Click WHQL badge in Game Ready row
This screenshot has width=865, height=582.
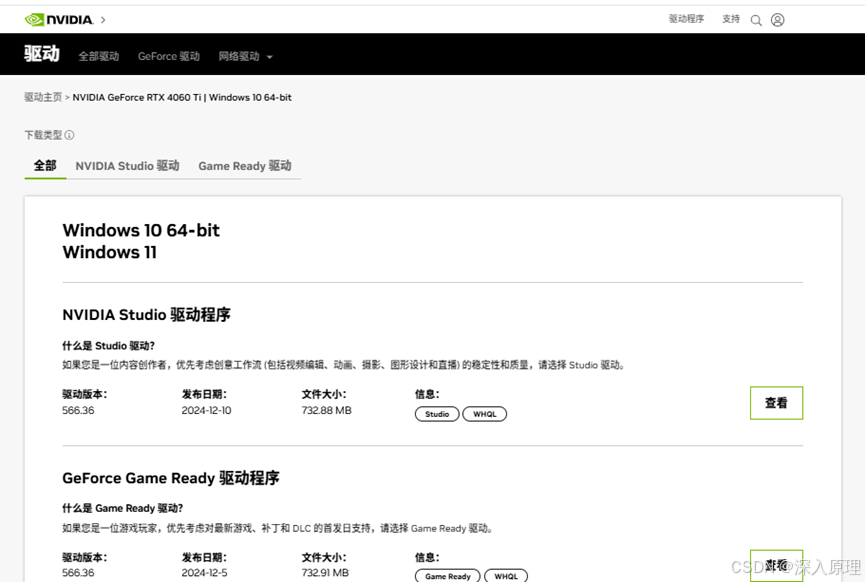point(506,576)
